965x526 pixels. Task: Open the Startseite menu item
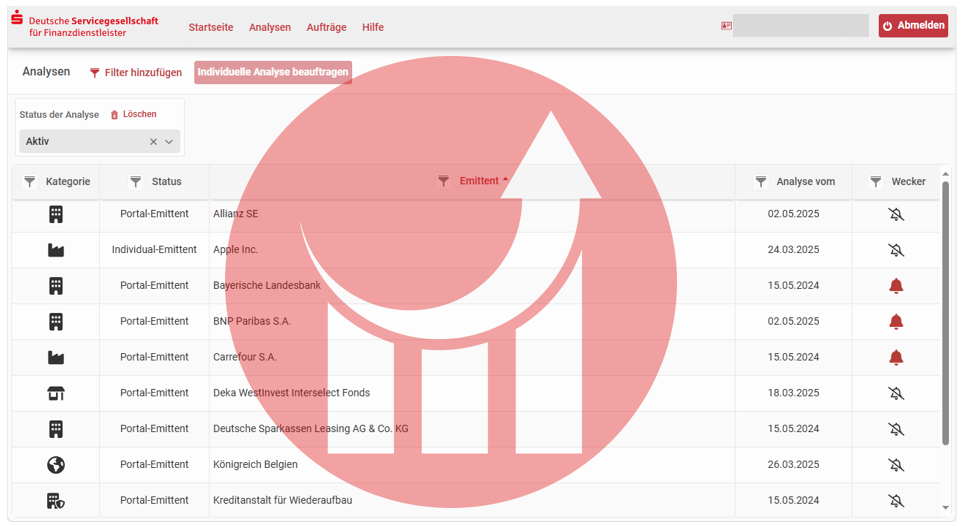coord(210,27)
